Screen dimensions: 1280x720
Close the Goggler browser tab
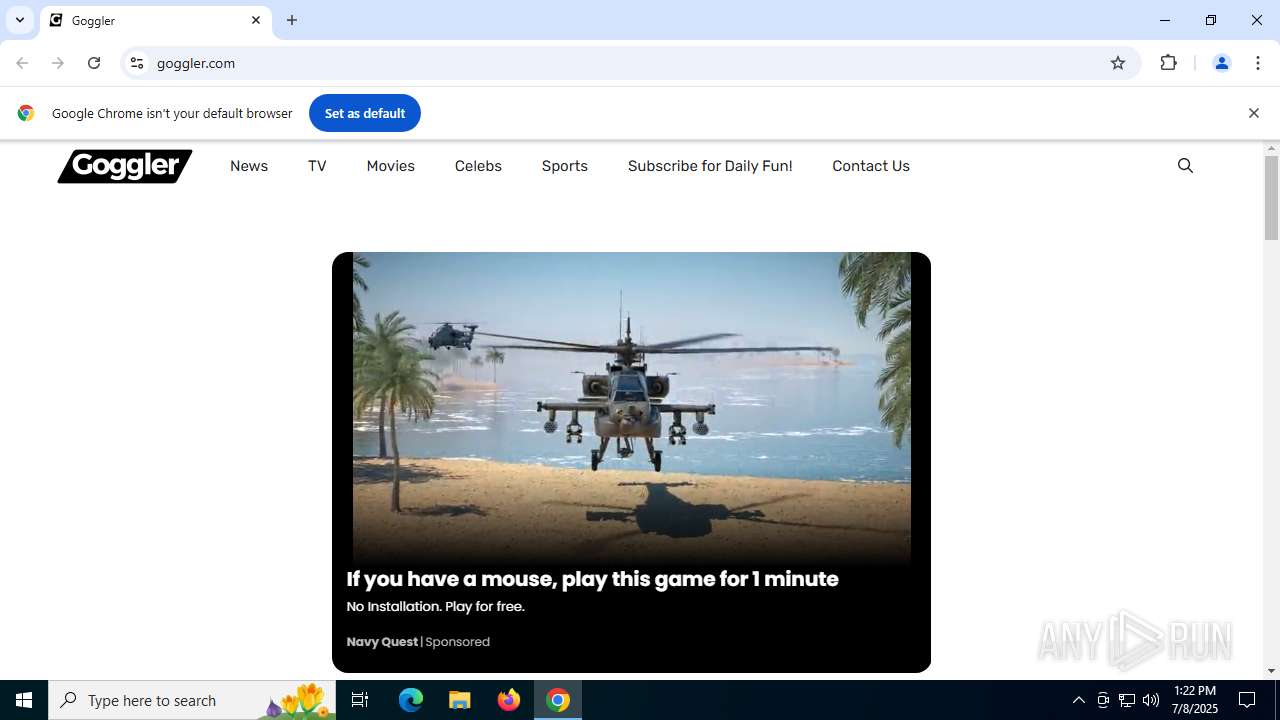(256, 20)
